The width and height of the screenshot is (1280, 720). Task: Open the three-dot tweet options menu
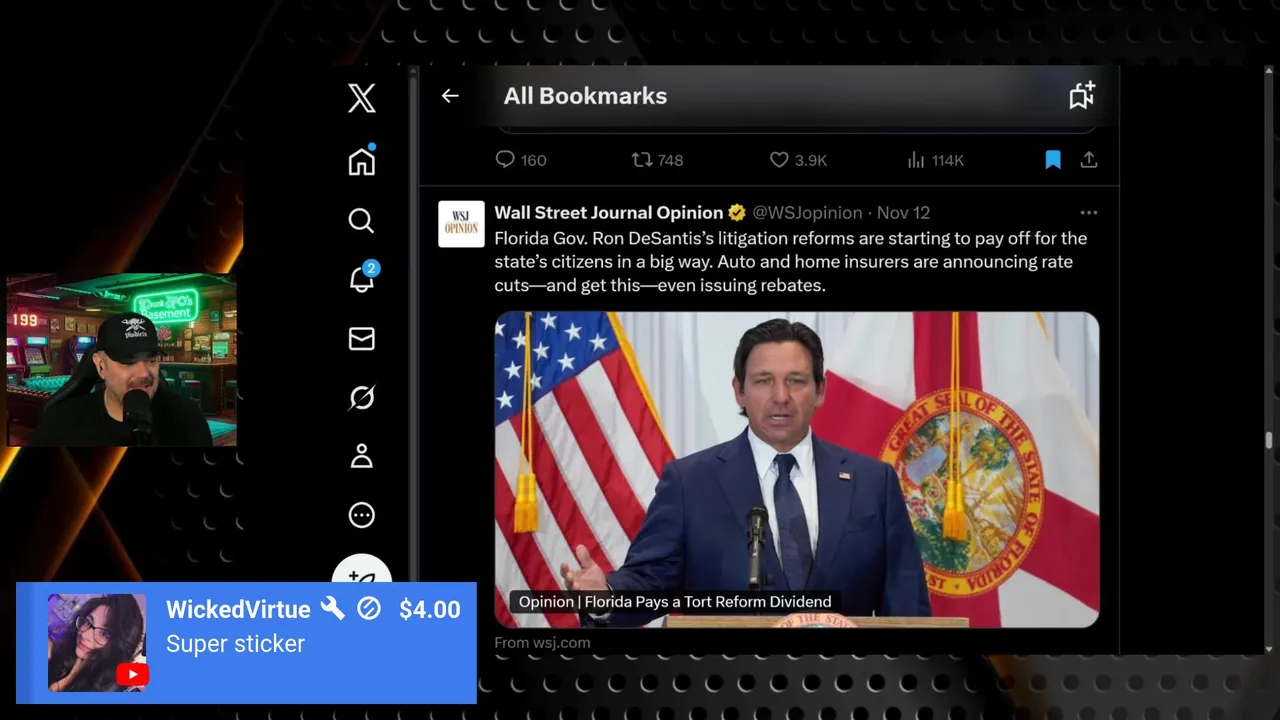point(1089,212)
